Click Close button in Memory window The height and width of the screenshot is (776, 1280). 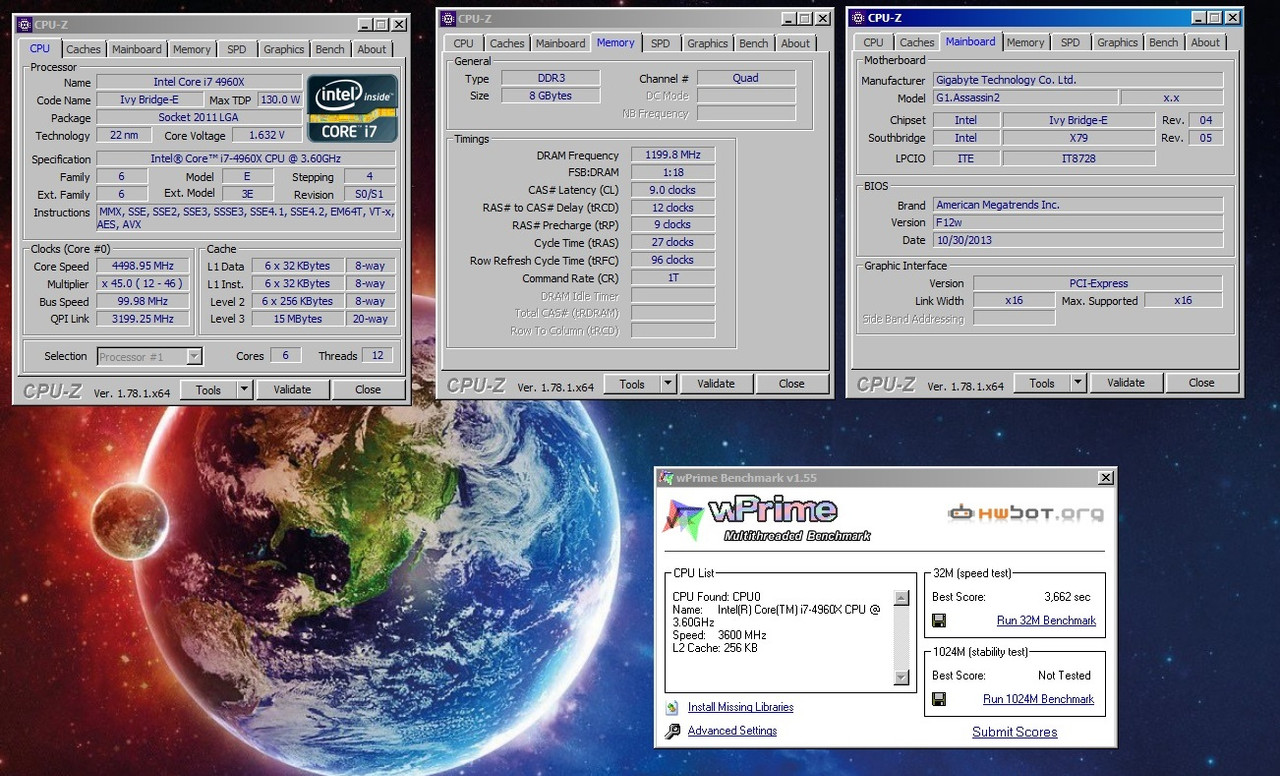point(792,384)
